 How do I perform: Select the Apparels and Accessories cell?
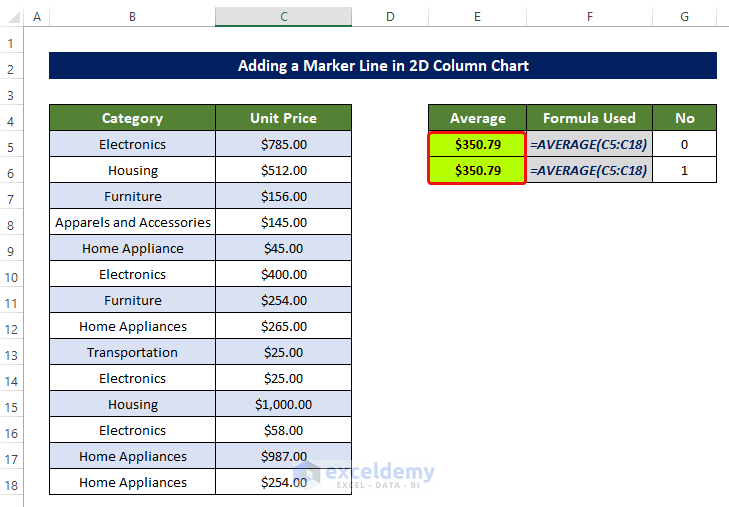132,222
